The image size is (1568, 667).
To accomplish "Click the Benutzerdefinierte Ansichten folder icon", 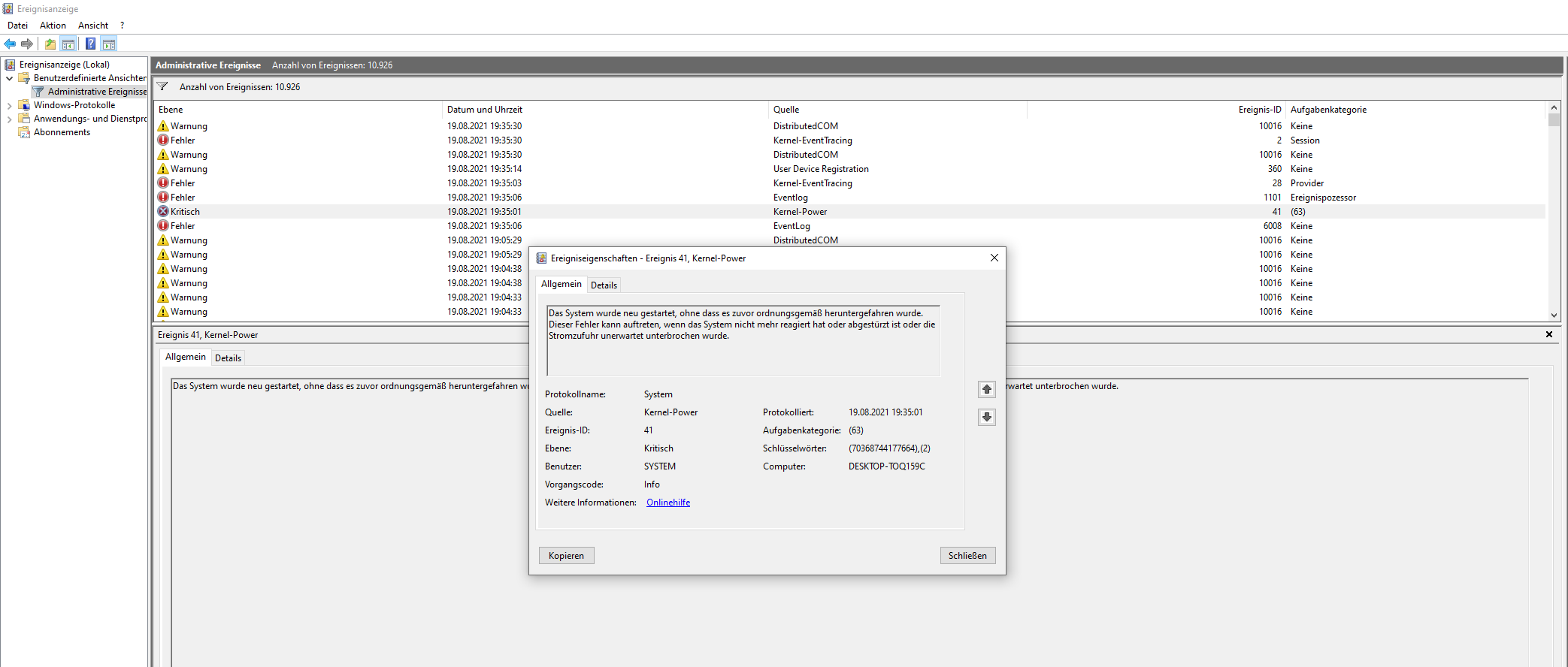I will (x=24, y=78).
